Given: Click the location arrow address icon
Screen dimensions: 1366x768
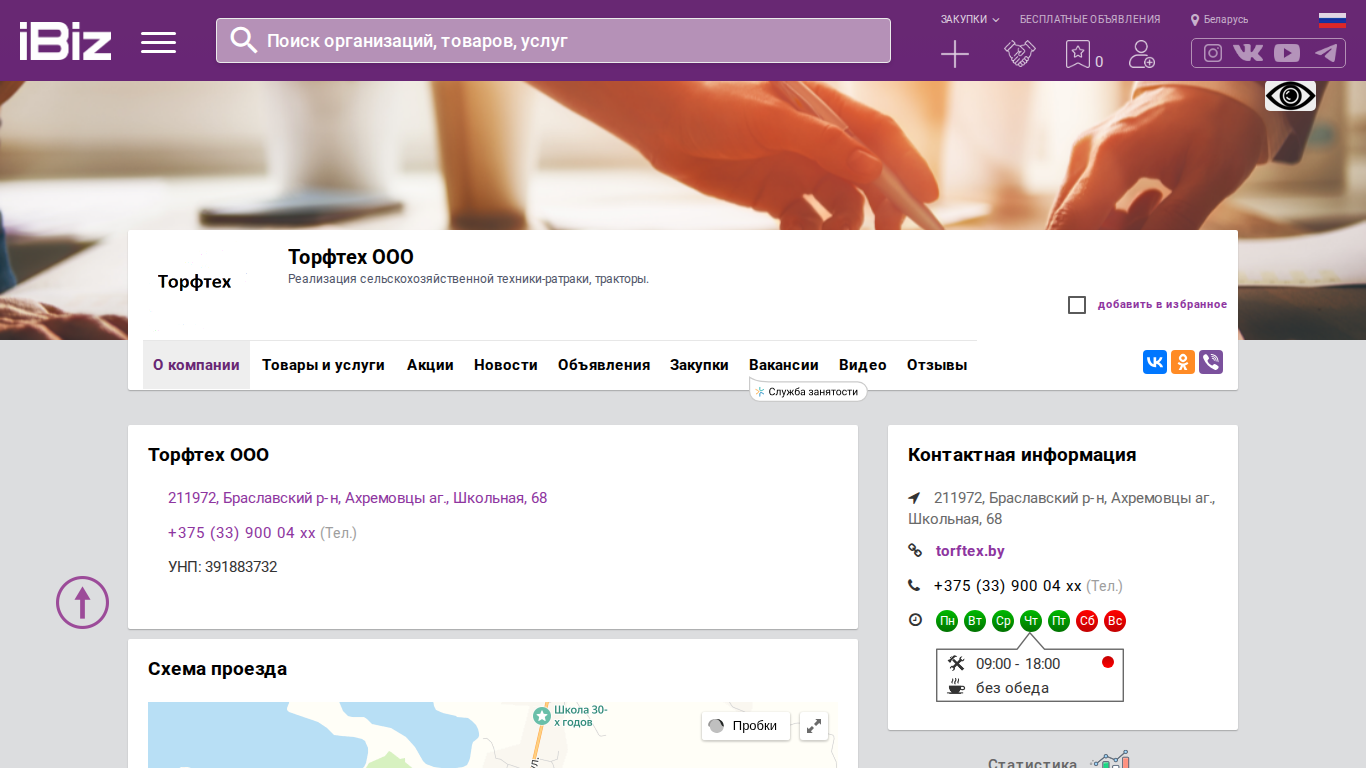Looking at the screenshot, I should [914, 497].
